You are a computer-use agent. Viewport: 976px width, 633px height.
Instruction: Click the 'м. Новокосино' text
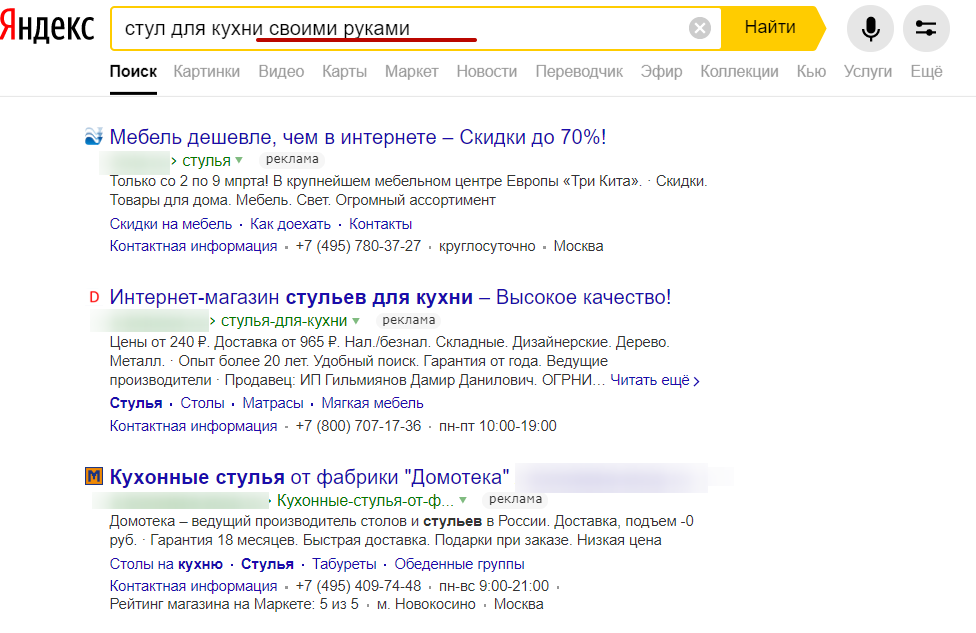(426, 604)
